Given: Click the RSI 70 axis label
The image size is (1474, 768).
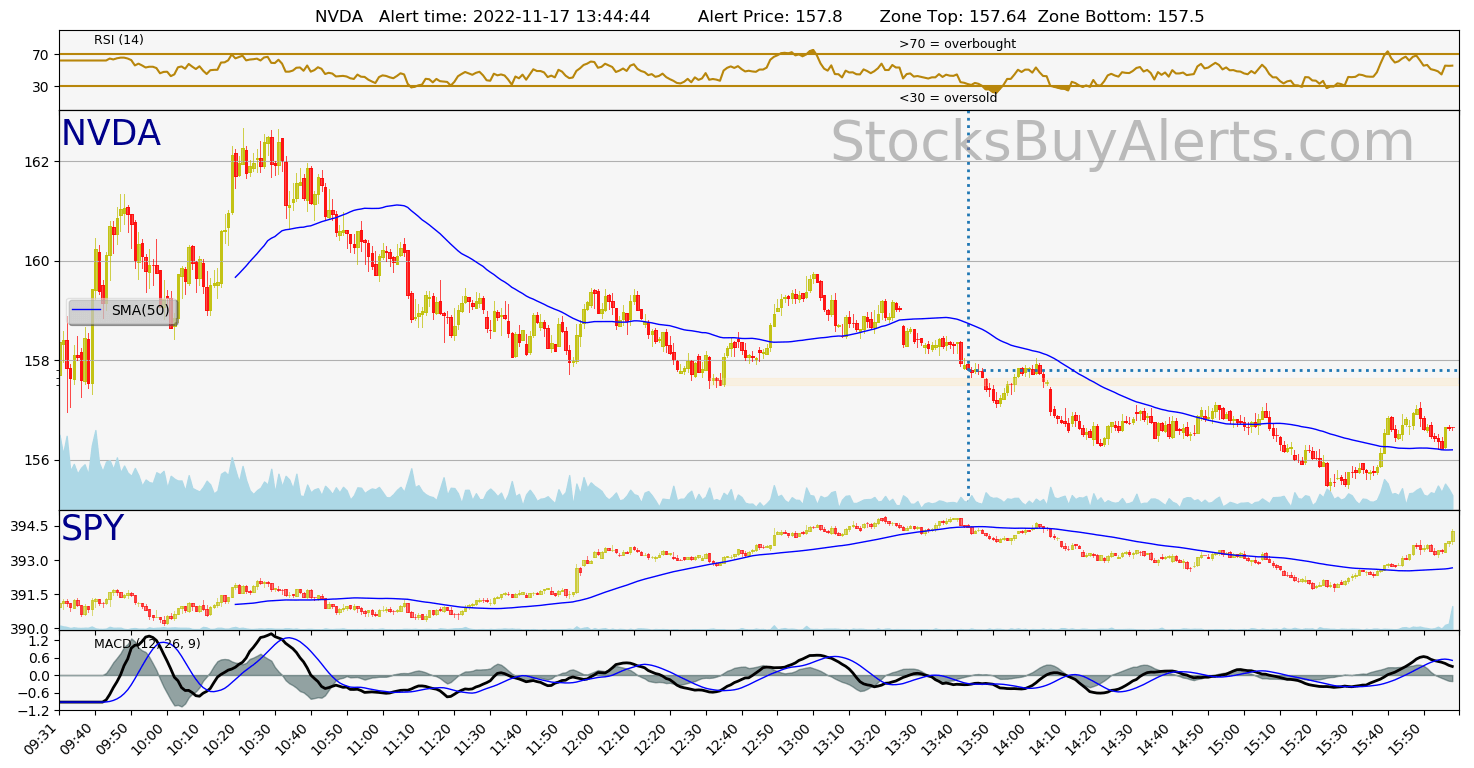Looking at the screenshot, I should [x=41, y=54].
